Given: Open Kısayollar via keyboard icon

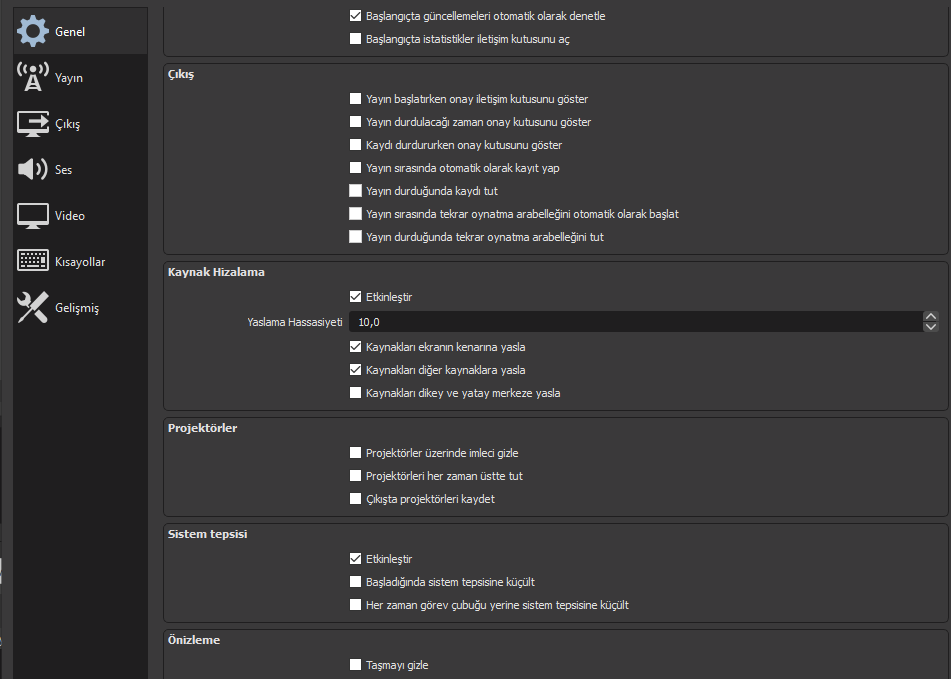Looking at the screenshot, I should (33, 262).
